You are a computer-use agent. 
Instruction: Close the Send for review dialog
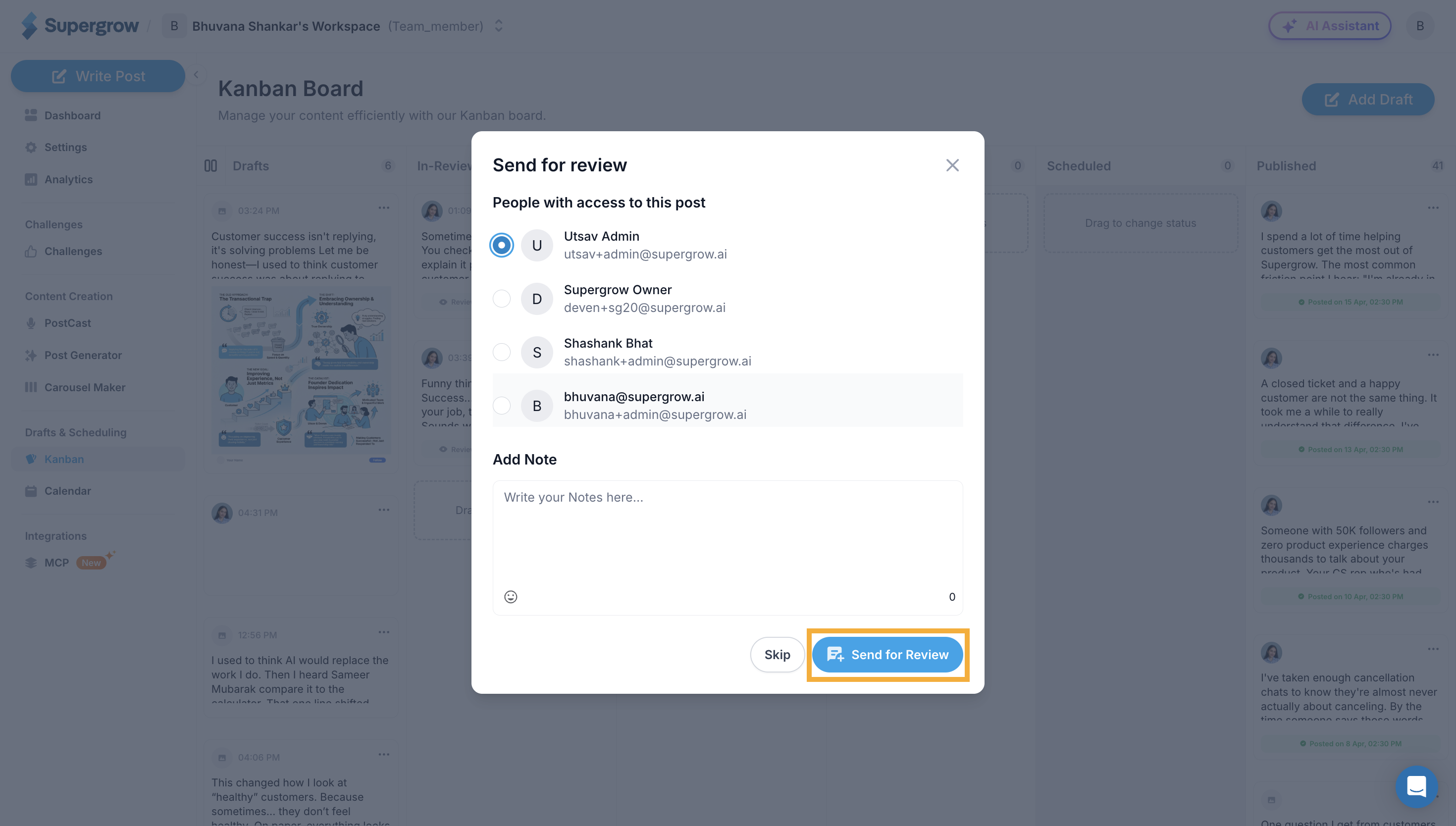point(952,165)
